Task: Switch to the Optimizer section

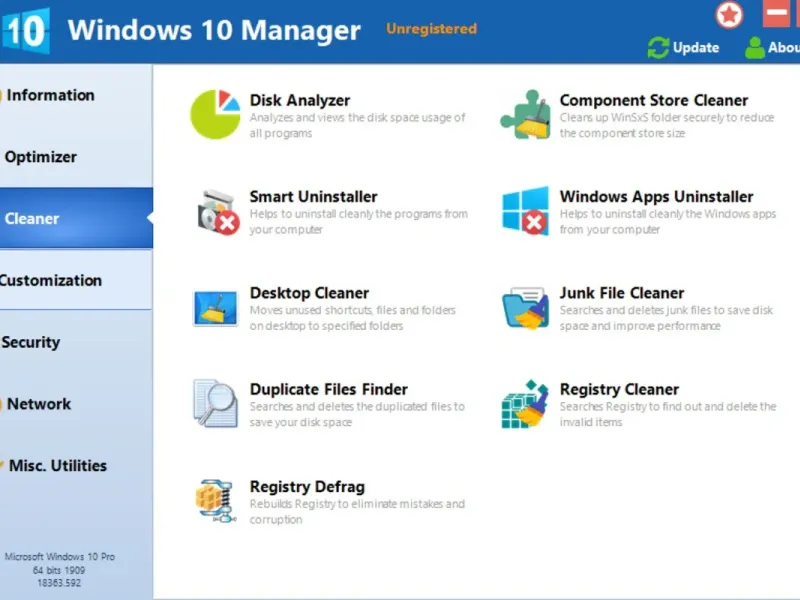Action: click(76, 157)
